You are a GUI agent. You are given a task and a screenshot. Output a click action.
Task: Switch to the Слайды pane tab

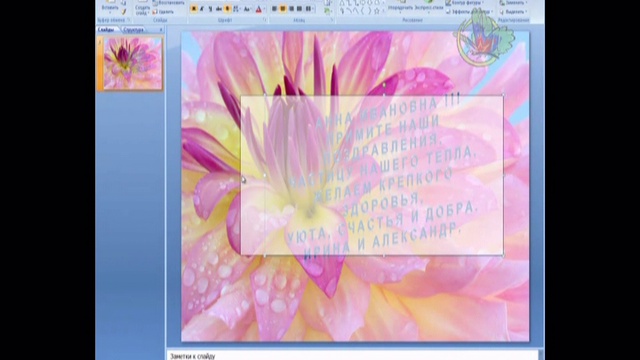106,30
